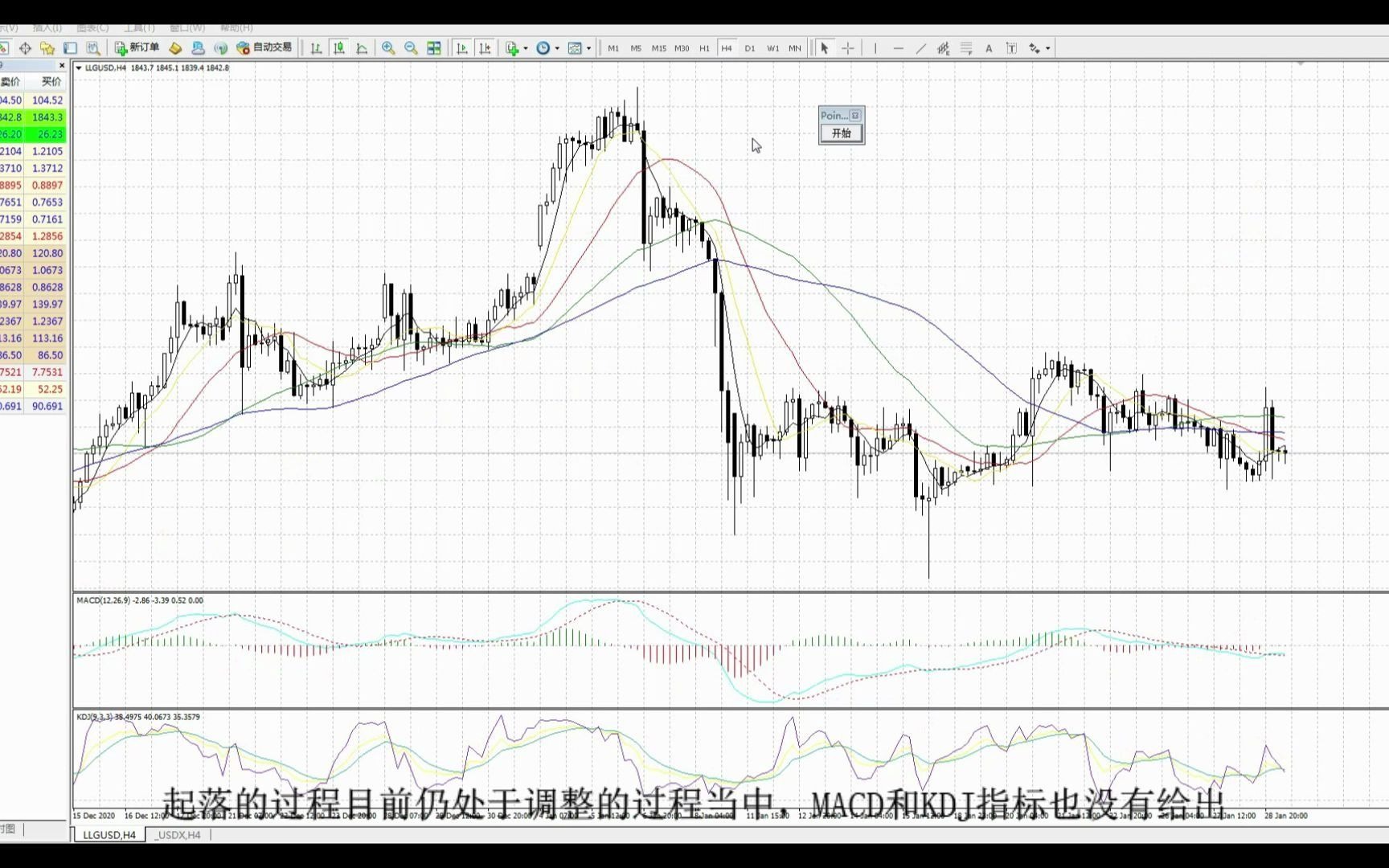This screenshot has width=1389, height=868.
Task: Zoom in on the chart
Action: click(388, 48)
